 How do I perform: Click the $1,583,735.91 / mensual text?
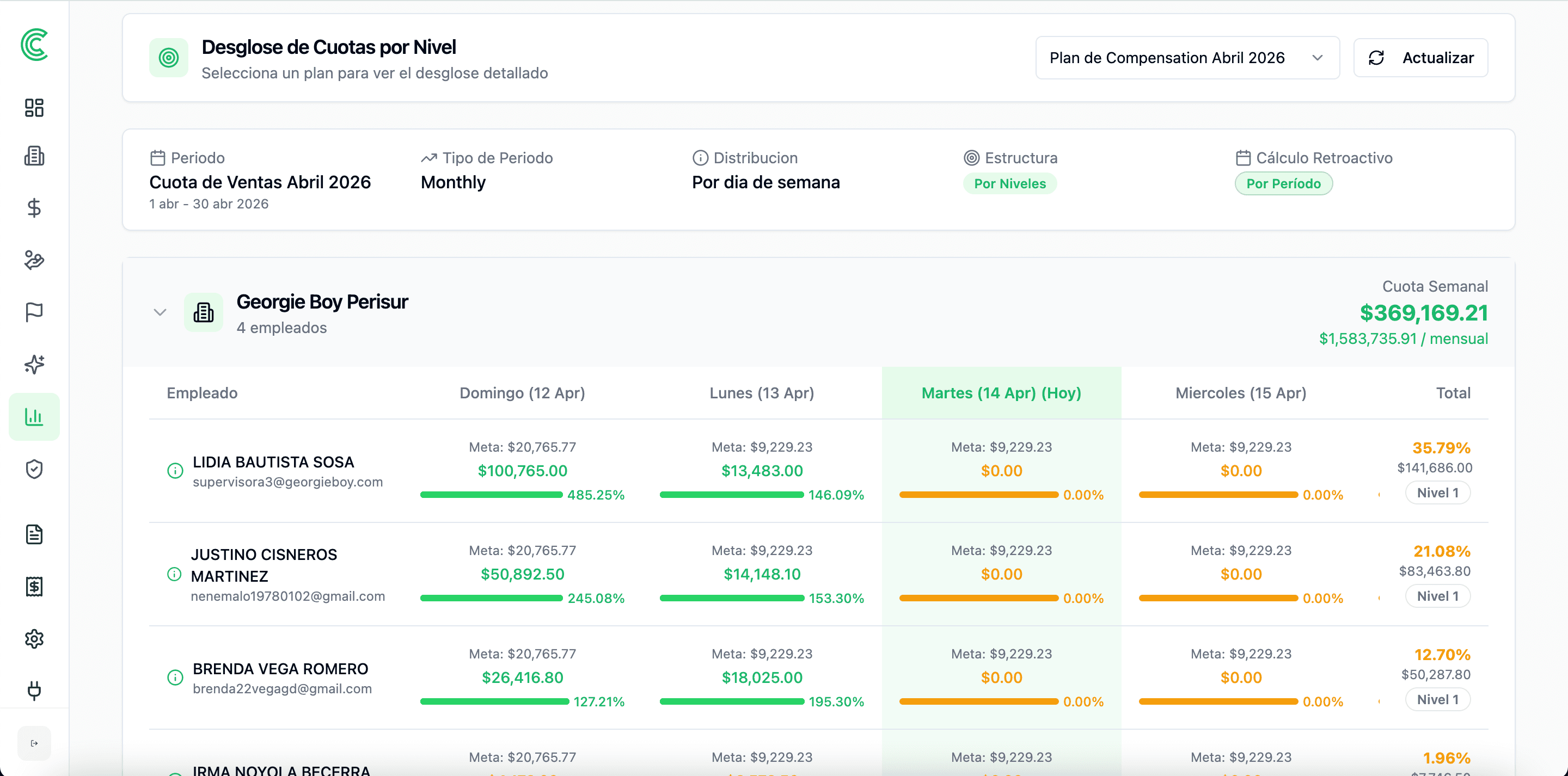[x=1403, y=339]
